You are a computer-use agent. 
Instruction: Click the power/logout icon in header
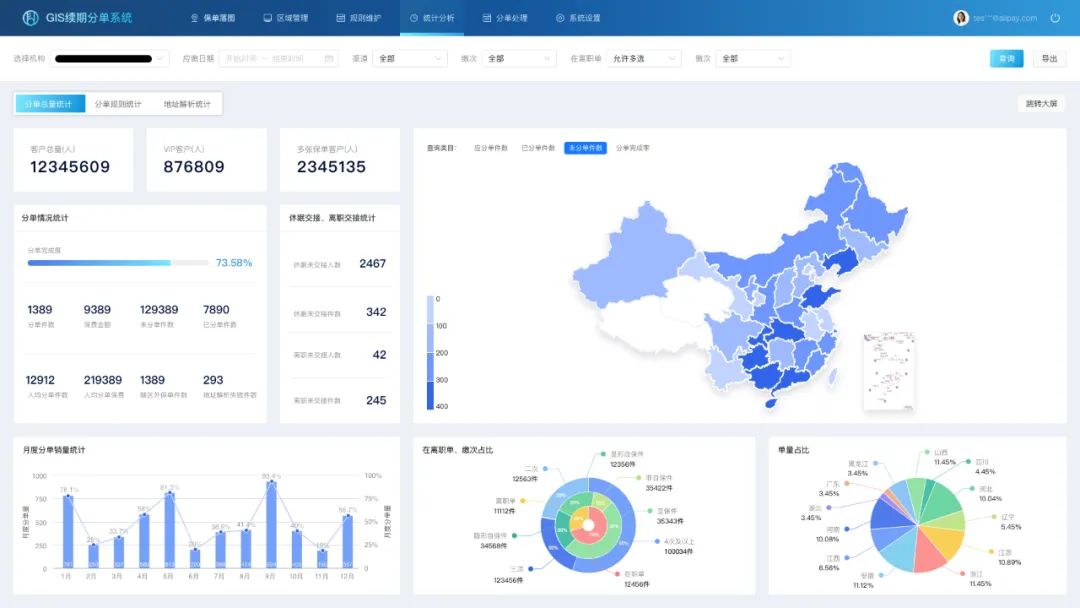tap(1055, 18)
